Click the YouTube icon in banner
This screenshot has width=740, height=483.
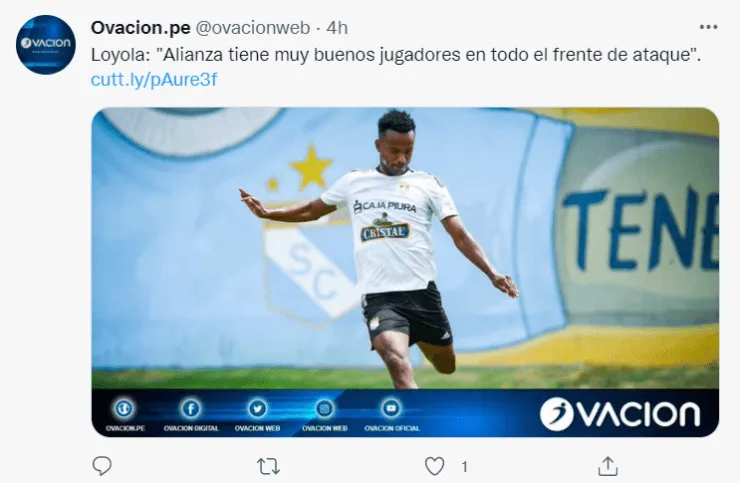(x=391, y=408)
